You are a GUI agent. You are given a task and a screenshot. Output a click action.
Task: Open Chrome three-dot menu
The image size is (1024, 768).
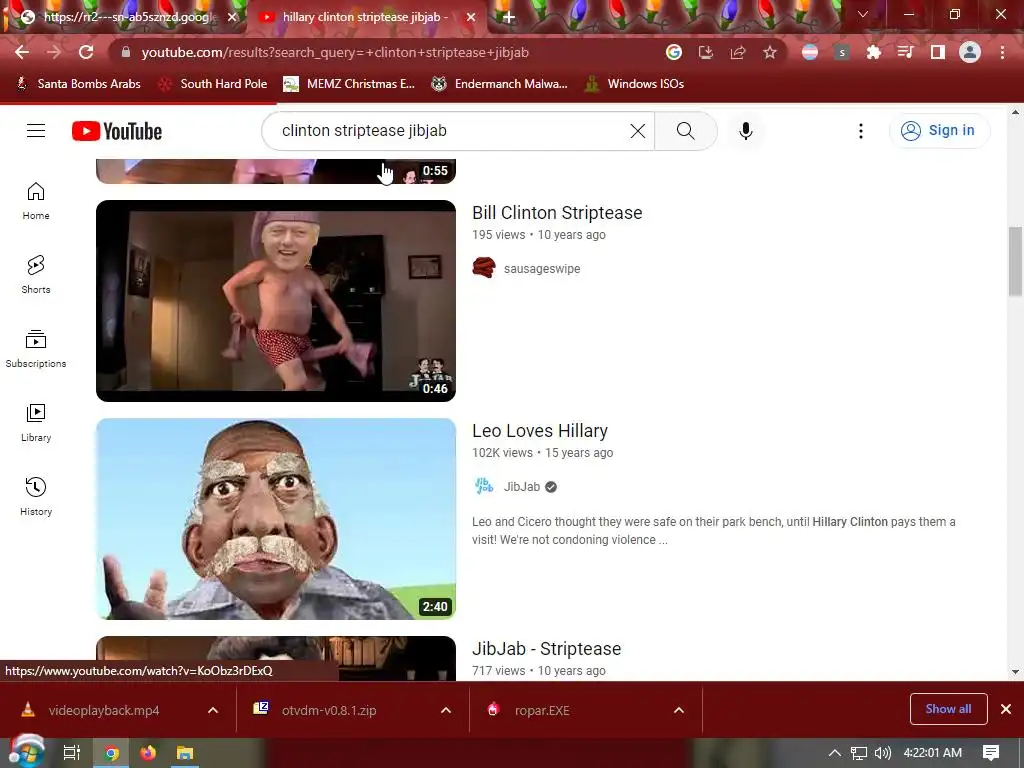pyautogui.click(x=1002, y=52)
